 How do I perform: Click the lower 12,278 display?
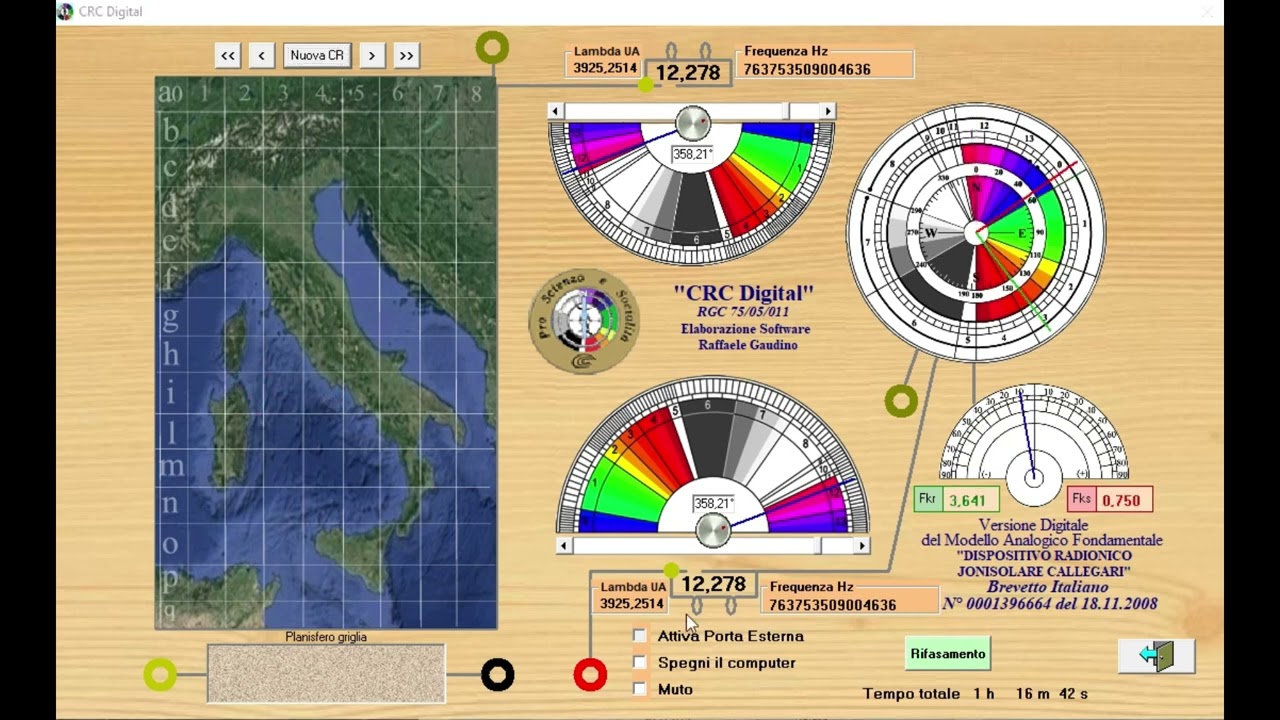coord(713,584)
